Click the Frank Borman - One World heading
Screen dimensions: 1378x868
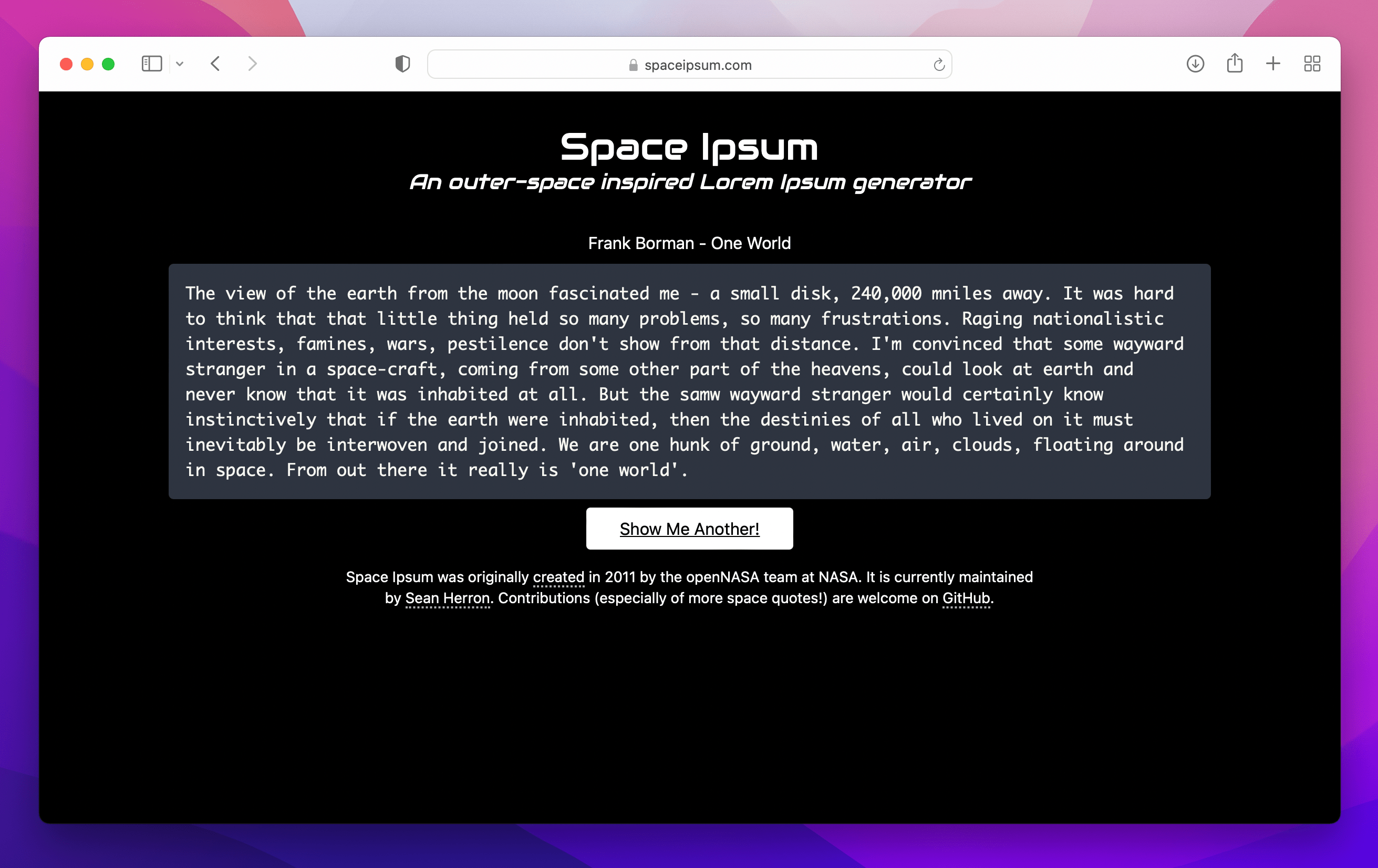coord(689,243)
